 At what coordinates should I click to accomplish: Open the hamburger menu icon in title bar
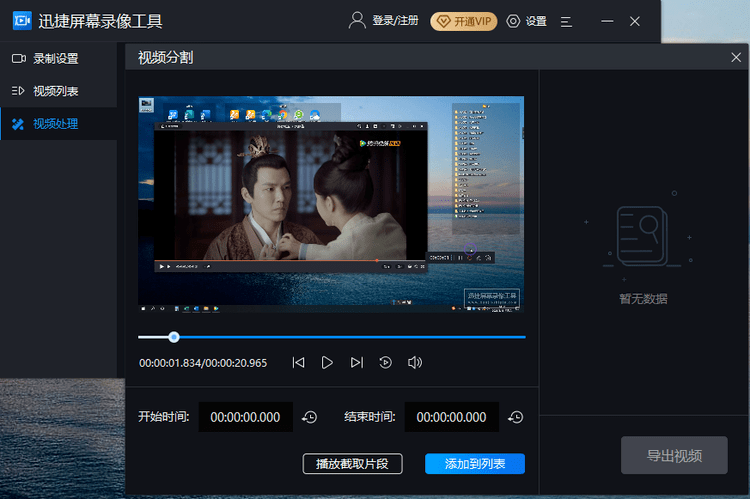click(x=566, y=22)
